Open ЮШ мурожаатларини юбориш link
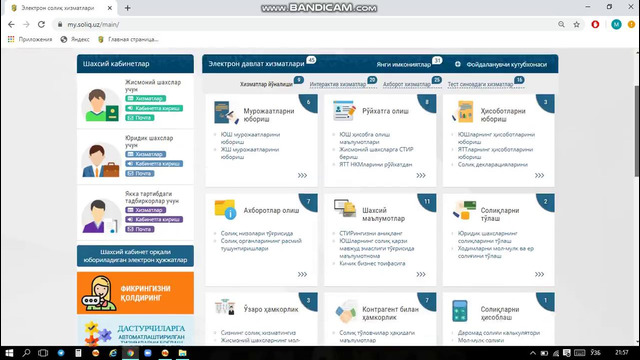Screen dimensions: 640x360 pos(250,138)
